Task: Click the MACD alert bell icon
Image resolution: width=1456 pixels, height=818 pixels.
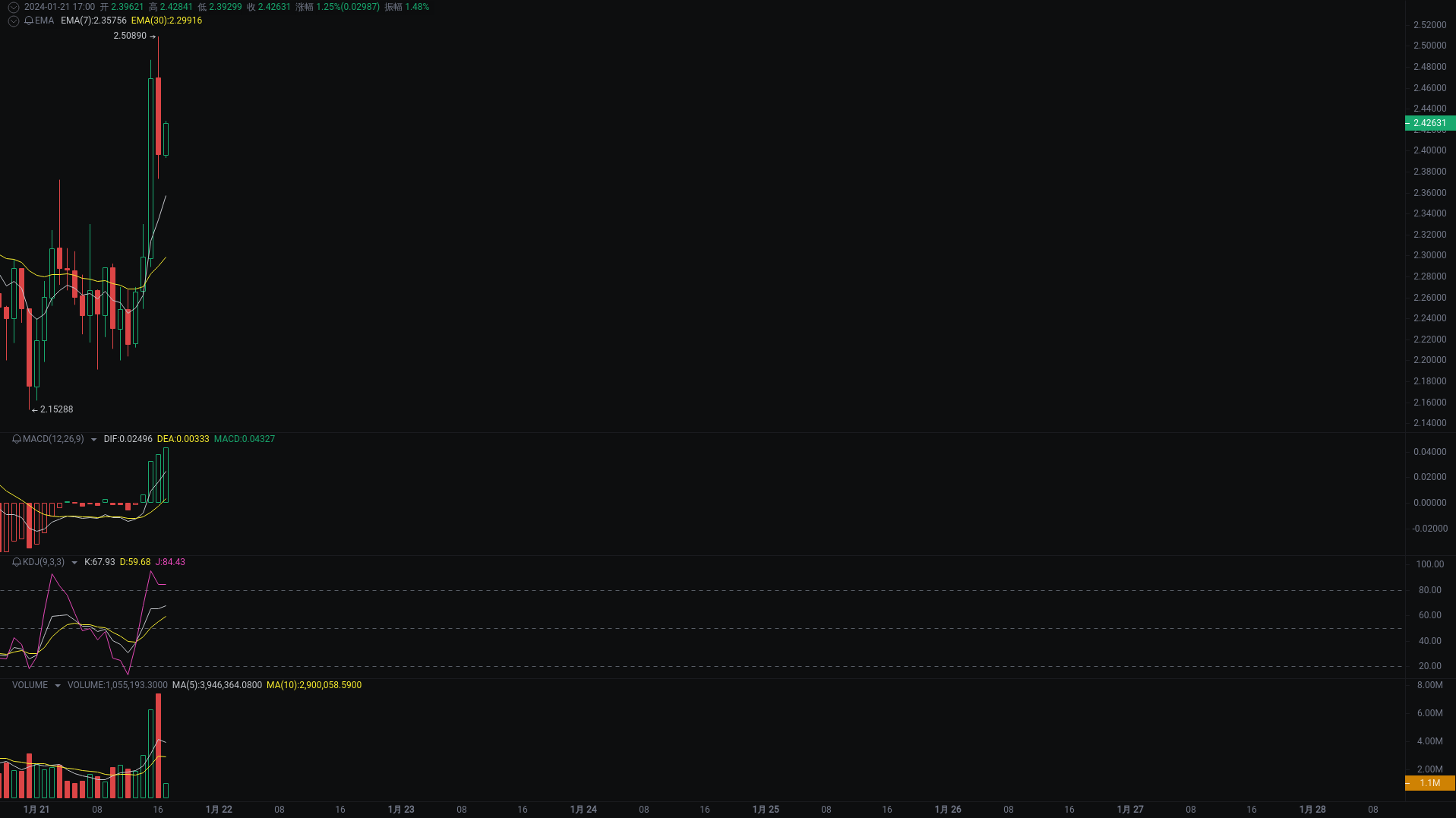Action: [x=17, y=439]
